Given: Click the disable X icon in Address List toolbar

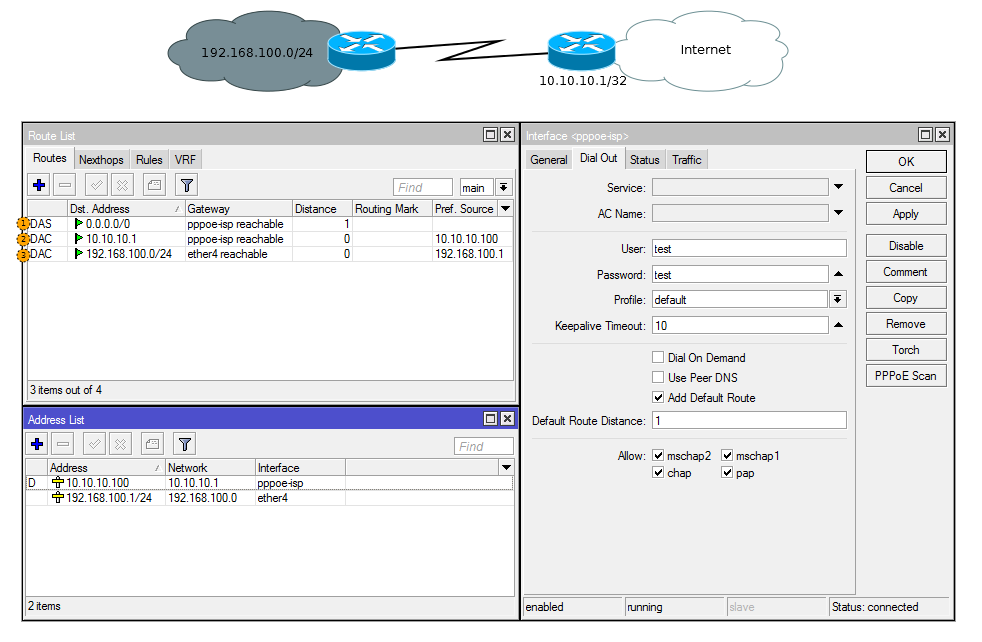Looking at the screenshot, I should pos(120,444).
